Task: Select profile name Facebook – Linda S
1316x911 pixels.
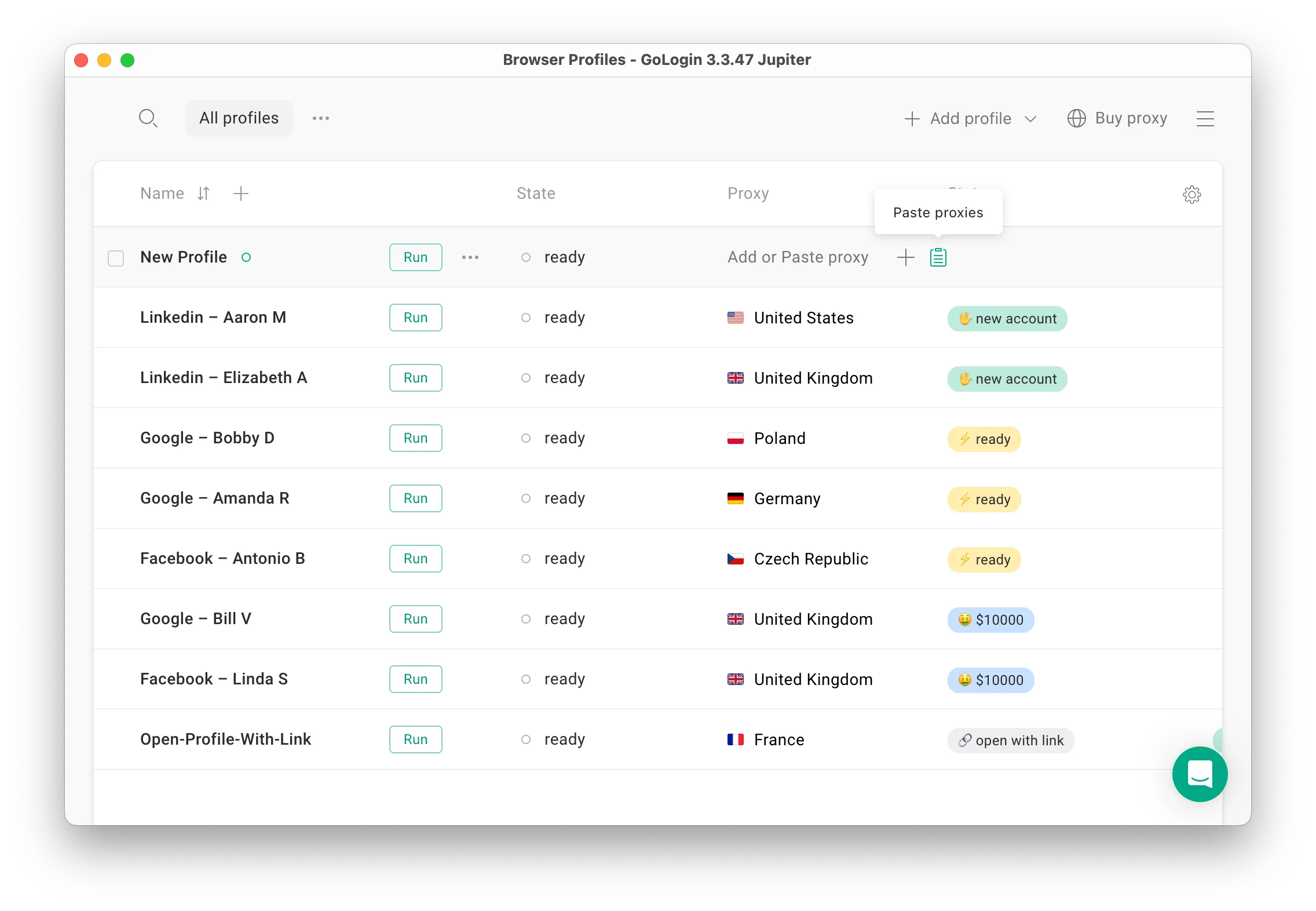Action: click(x=214, y=679)
